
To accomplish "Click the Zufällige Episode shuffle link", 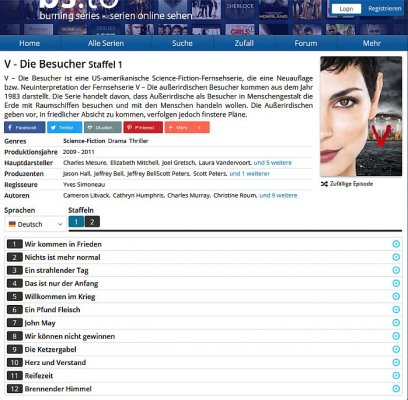I will pos(347,184).
